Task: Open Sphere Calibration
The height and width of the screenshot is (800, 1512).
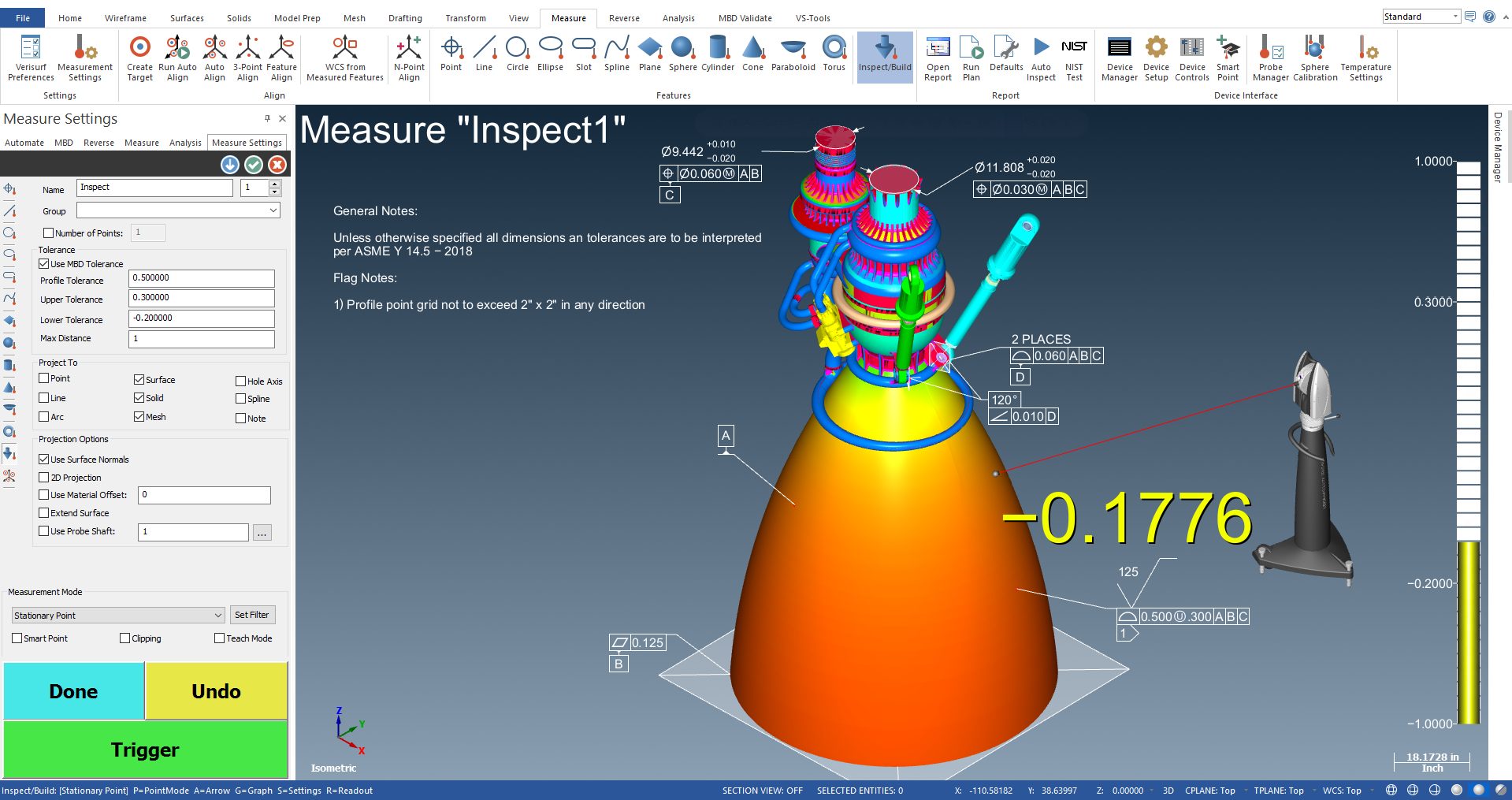Action: pos(1313,55)
